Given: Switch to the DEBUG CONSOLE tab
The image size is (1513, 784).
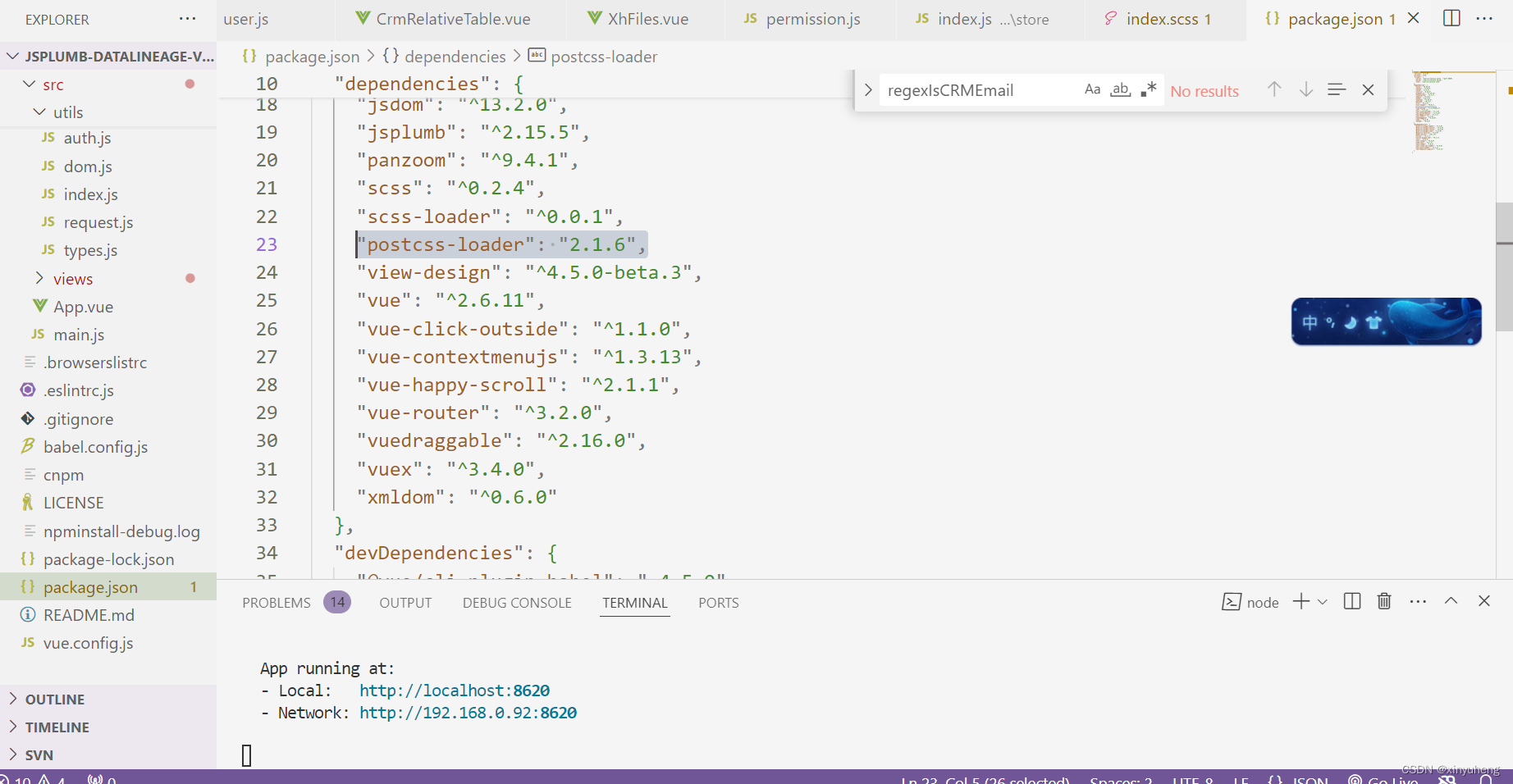Looking at the screenshot, I should [x=516, y=602].
